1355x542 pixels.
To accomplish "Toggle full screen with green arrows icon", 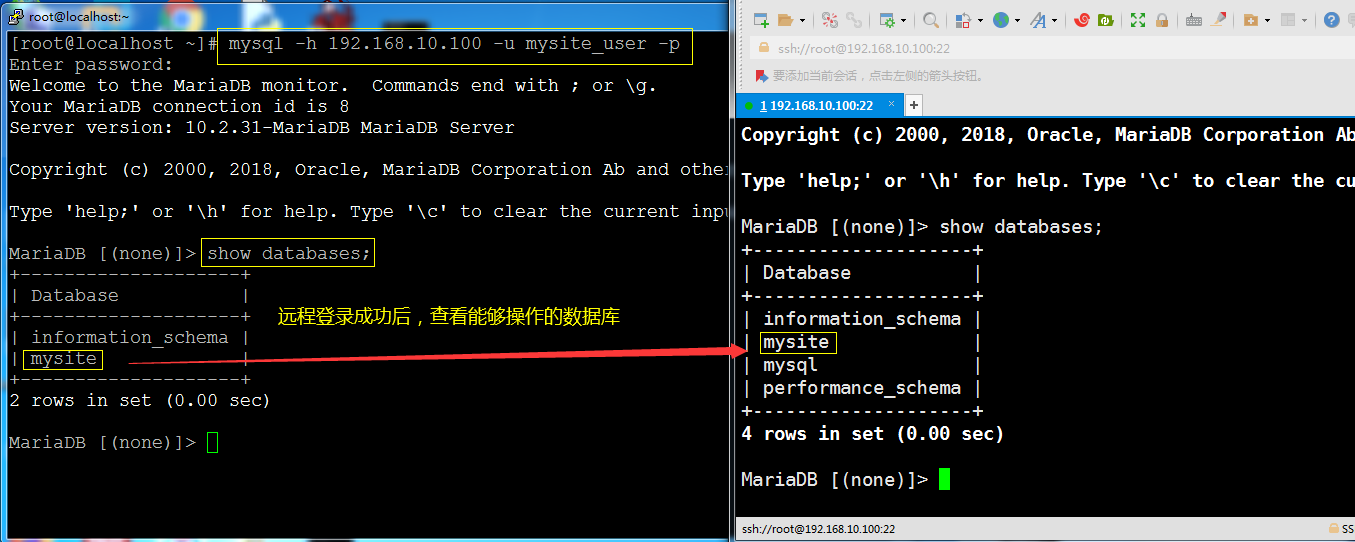I will coord(1138,20).
